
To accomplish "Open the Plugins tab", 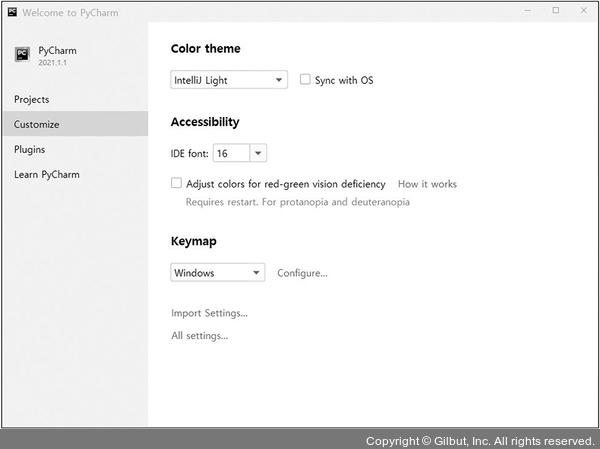I will pyautogui.click(x=29, y=150).
